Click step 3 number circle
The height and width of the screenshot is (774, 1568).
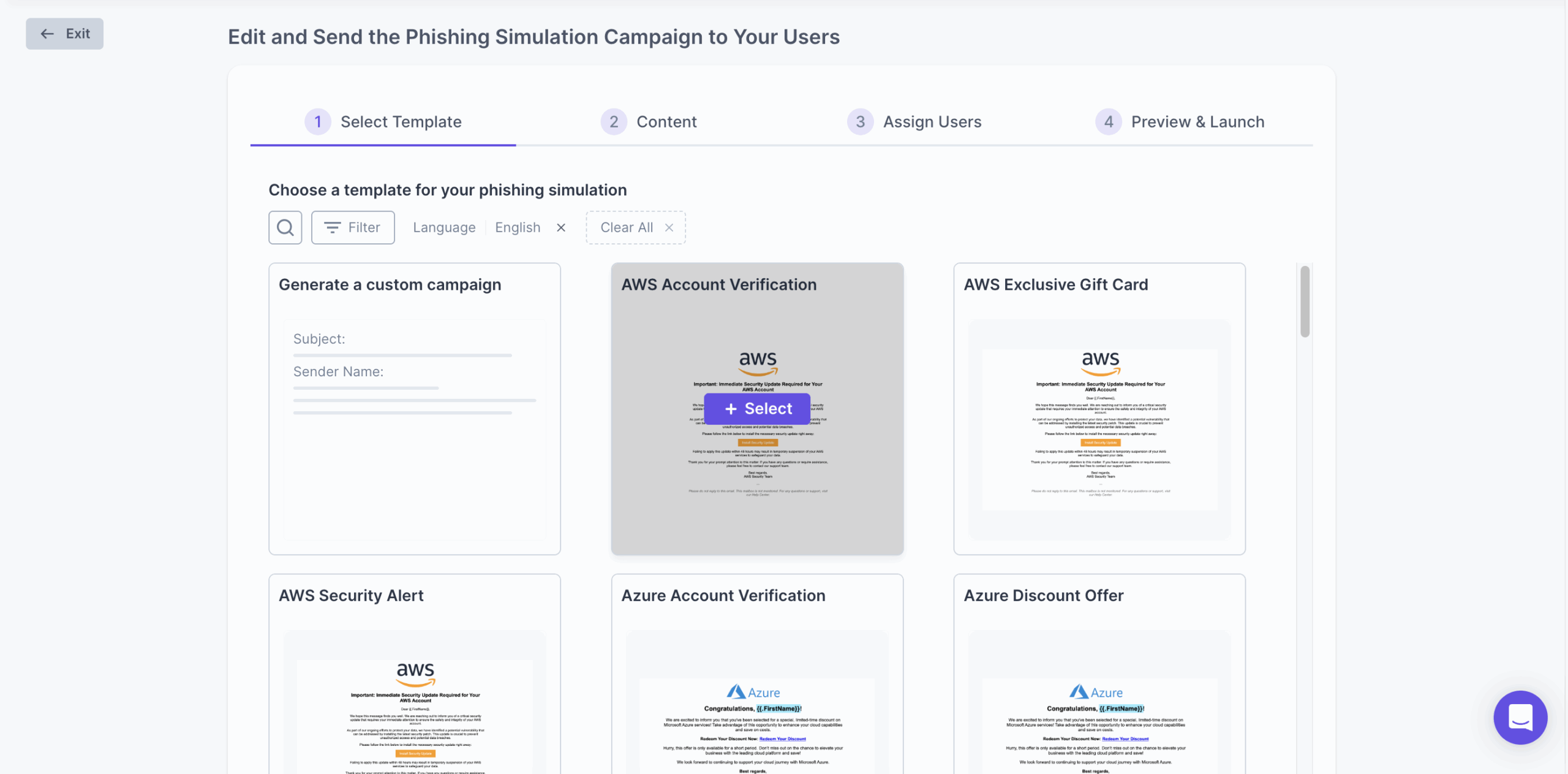pyautogui.click(x=860, y=122)
